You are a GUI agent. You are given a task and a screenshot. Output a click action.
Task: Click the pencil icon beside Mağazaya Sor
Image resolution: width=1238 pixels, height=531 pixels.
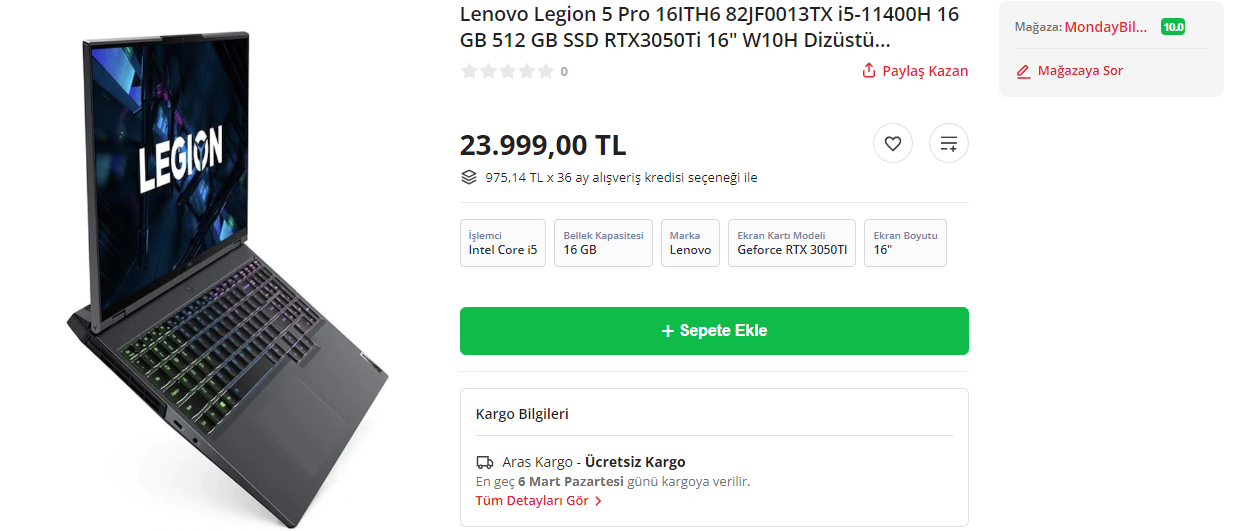pyautogui.click(x=1023, y=71)
